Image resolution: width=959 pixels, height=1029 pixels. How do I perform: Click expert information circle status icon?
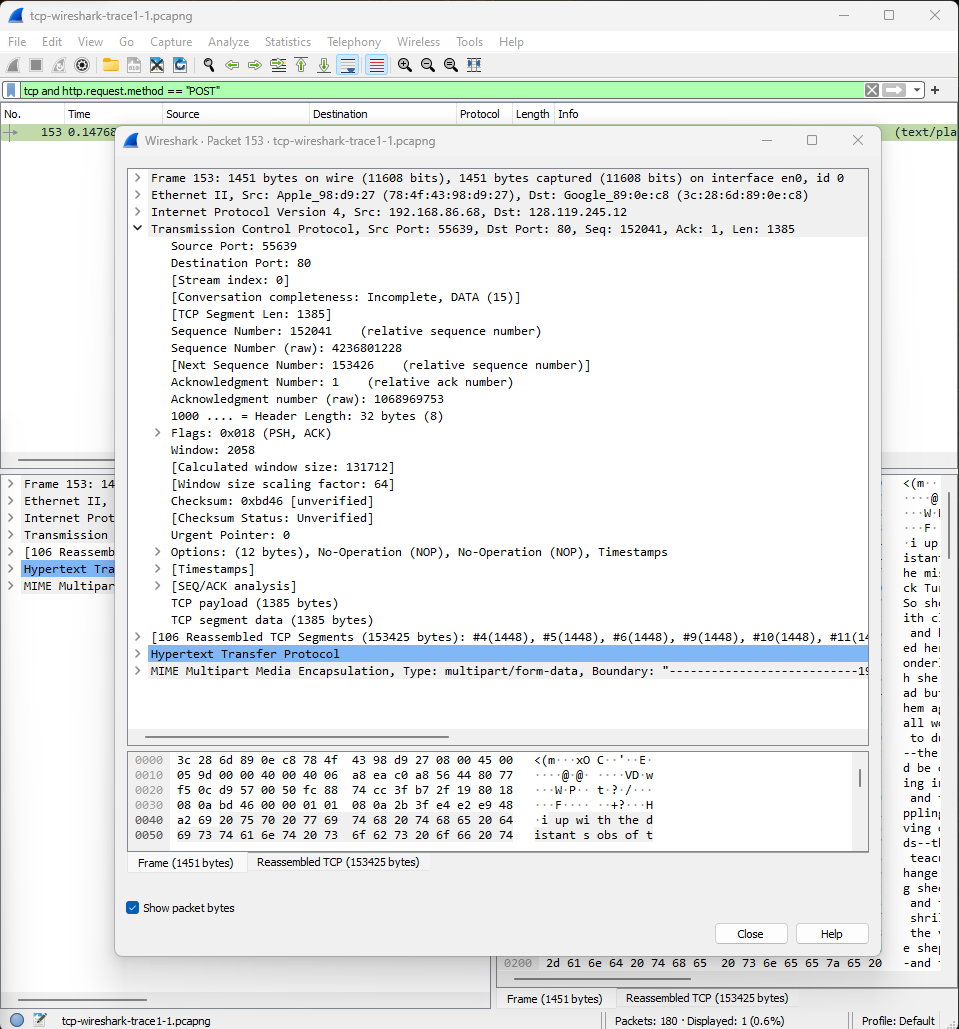point(17,1020)
